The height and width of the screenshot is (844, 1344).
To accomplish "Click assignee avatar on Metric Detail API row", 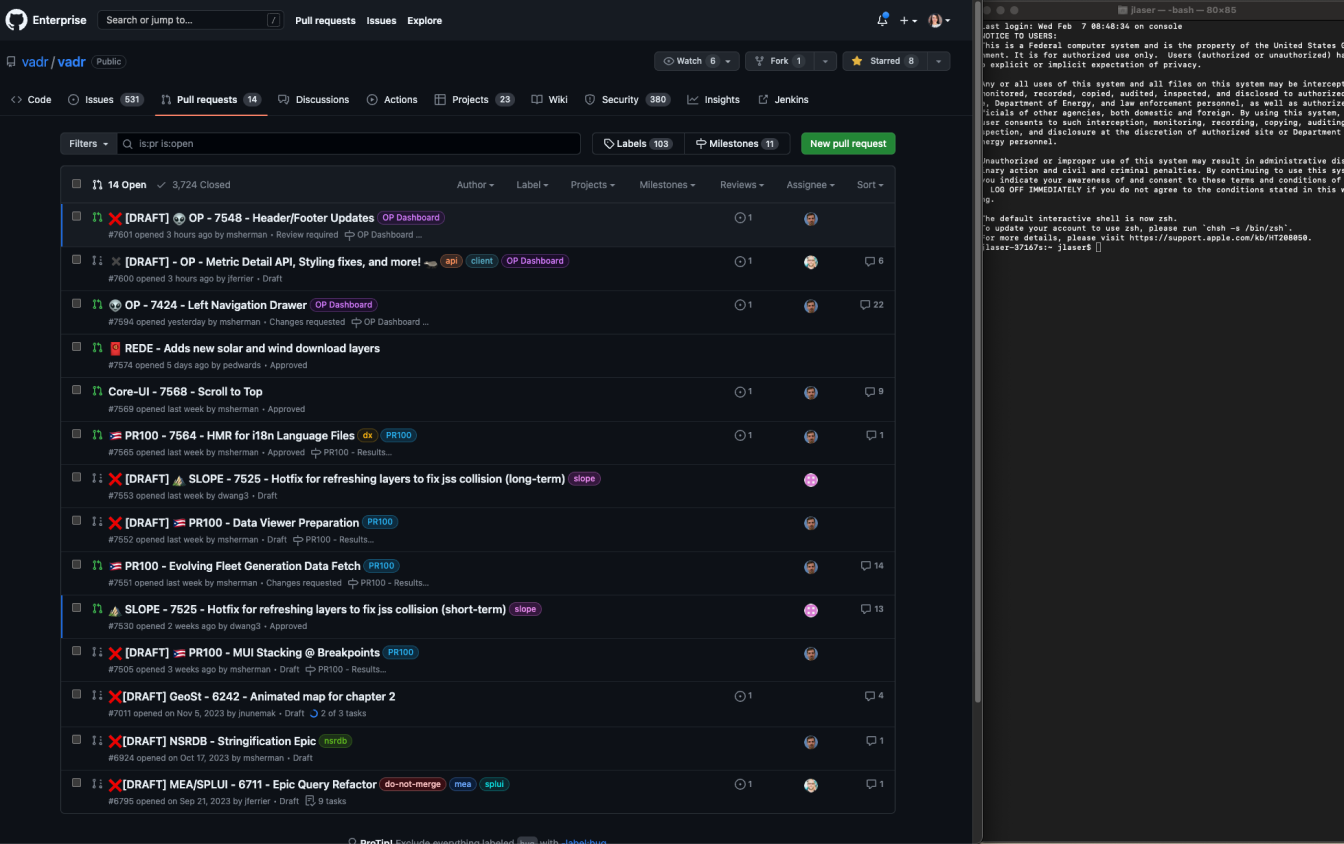I will pyautogui.click(x=811, y=262).
